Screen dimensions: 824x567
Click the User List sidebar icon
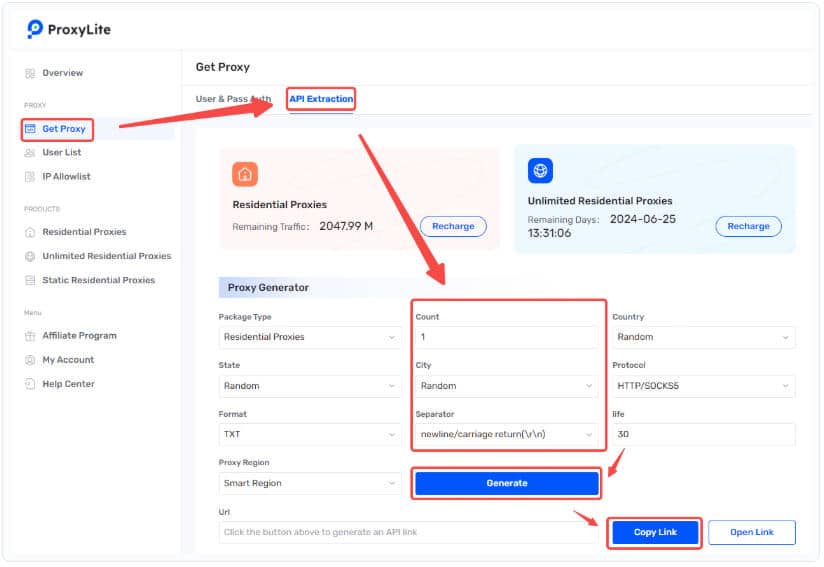[30, 153]
